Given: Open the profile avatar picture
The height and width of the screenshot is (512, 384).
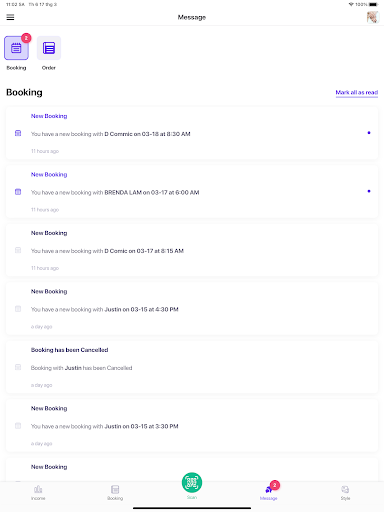Looking at the screenshot, I should [373, 17].
